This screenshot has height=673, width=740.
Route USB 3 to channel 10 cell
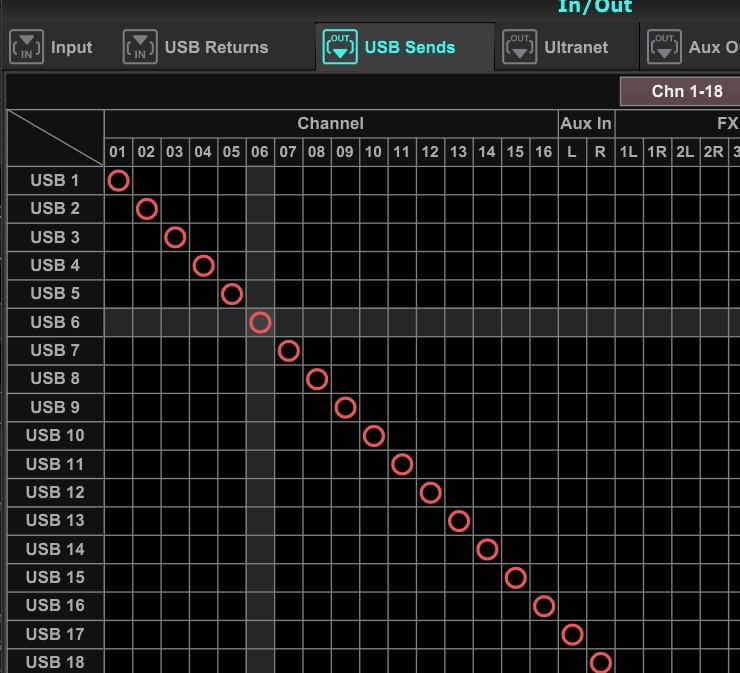(374, 237)
